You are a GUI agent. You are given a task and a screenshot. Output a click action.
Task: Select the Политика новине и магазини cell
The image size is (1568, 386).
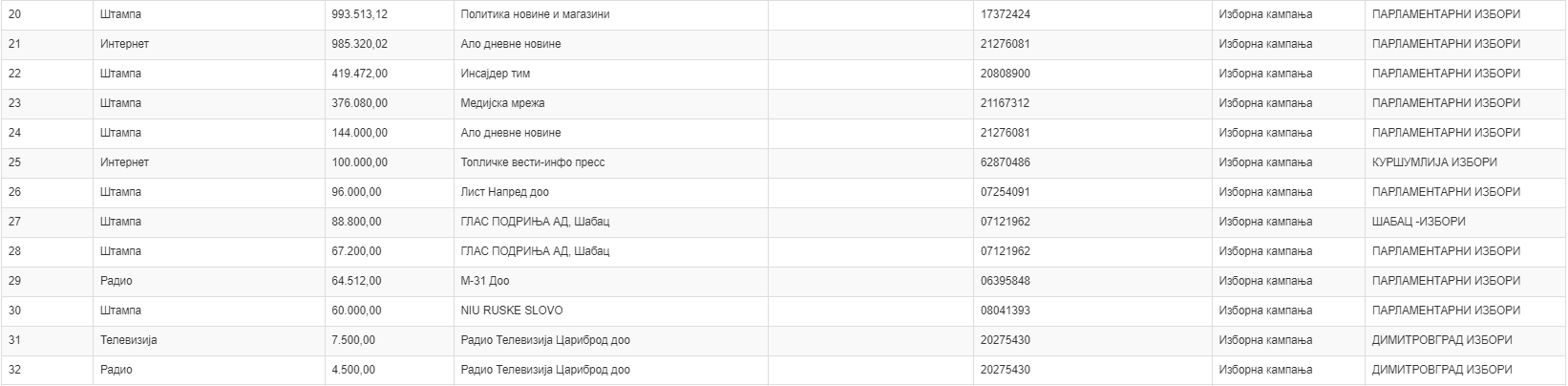[x=535, y=14]
